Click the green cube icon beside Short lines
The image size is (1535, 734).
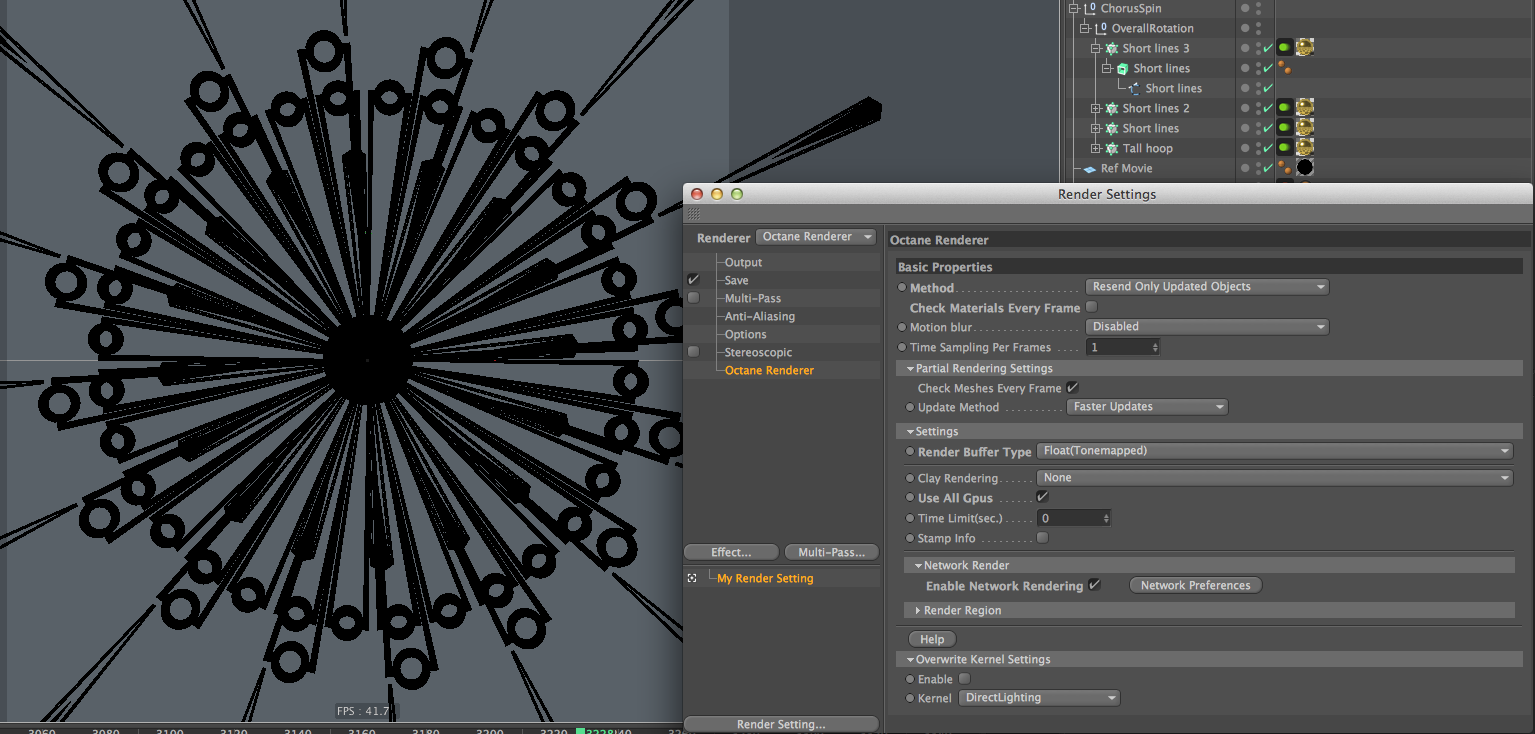pyautogui.click(x=1123, y=68)
